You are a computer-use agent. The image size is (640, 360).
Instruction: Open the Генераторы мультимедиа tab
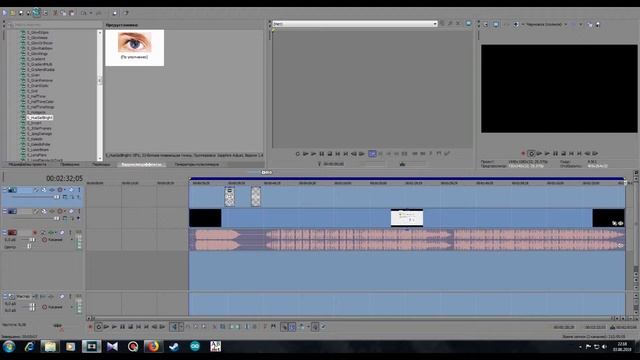coord(197,164)
